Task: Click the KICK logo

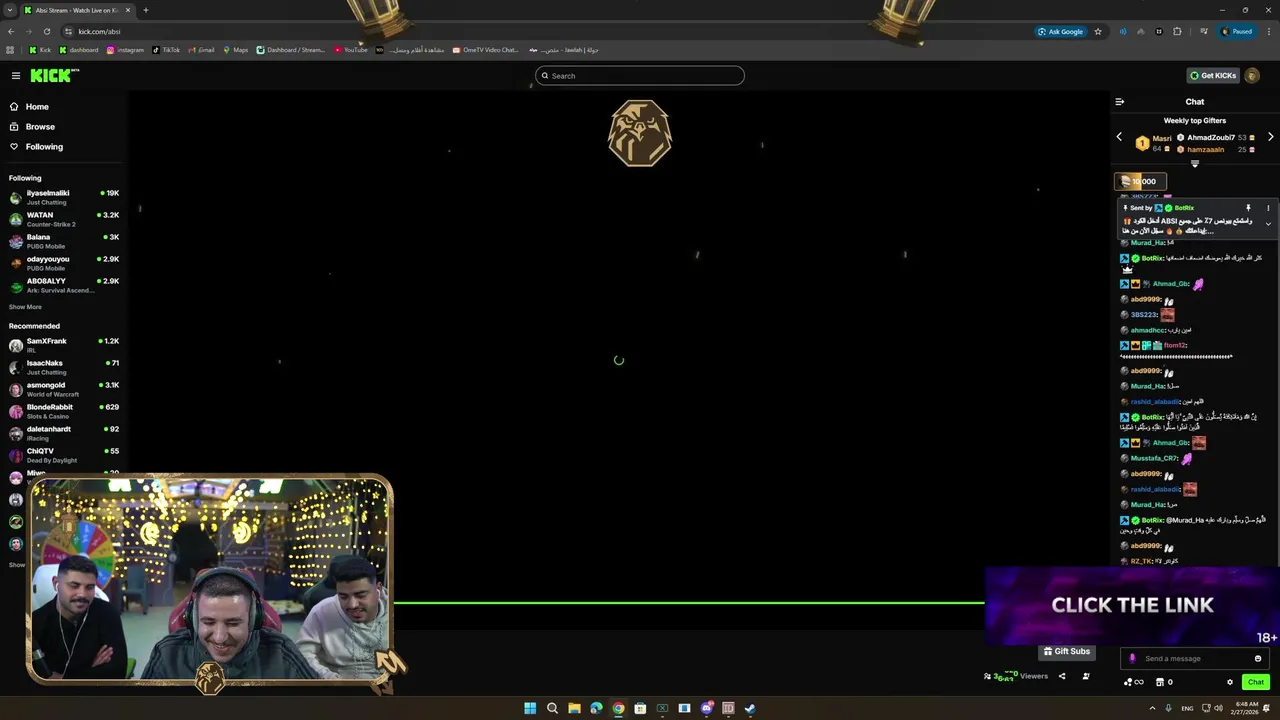Action: pos(54,76)
